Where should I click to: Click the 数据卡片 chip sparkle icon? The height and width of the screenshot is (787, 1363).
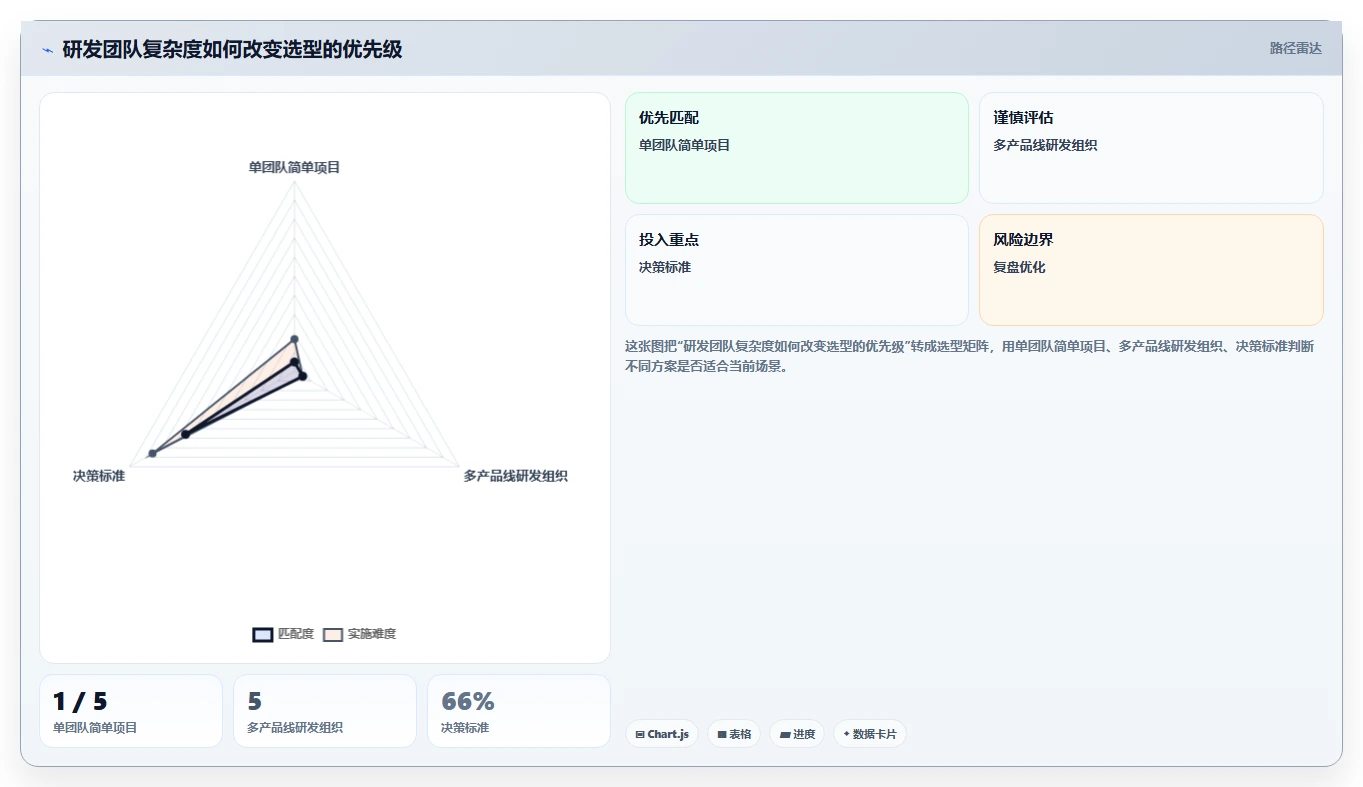coord(846,734)
